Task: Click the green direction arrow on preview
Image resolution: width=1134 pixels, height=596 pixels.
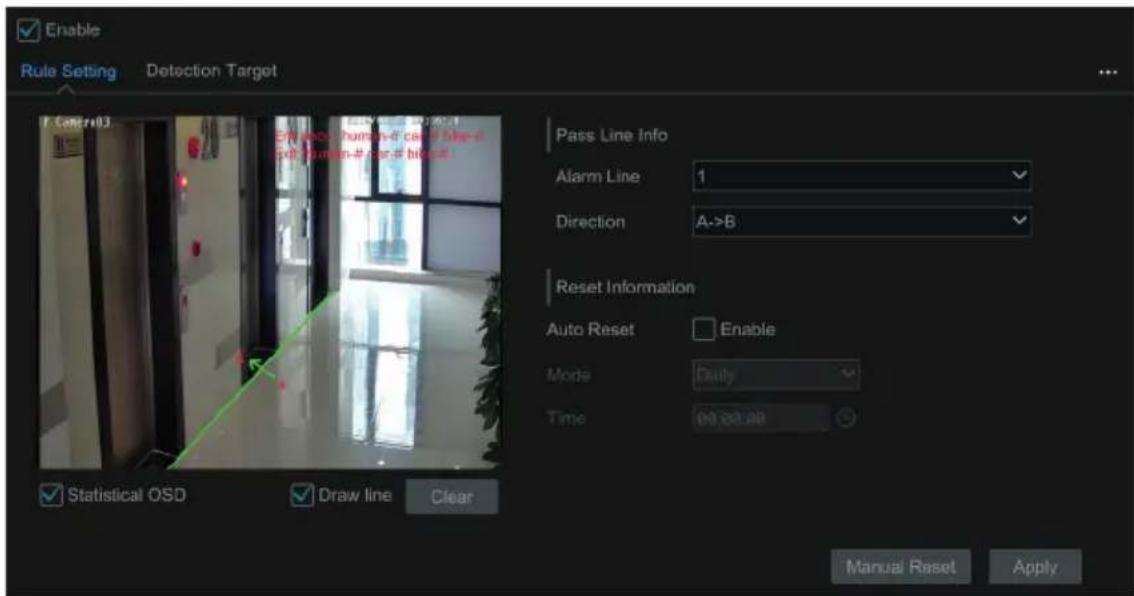Action: tap(261, 367)
